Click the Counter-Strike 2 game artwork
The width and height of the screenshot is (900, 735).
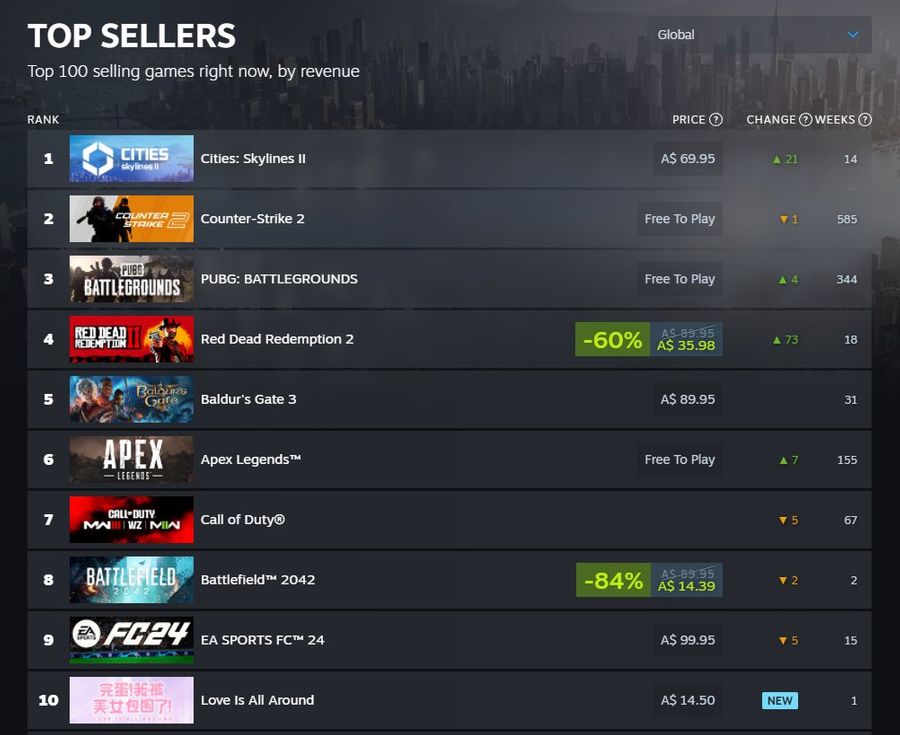point(131,218)
